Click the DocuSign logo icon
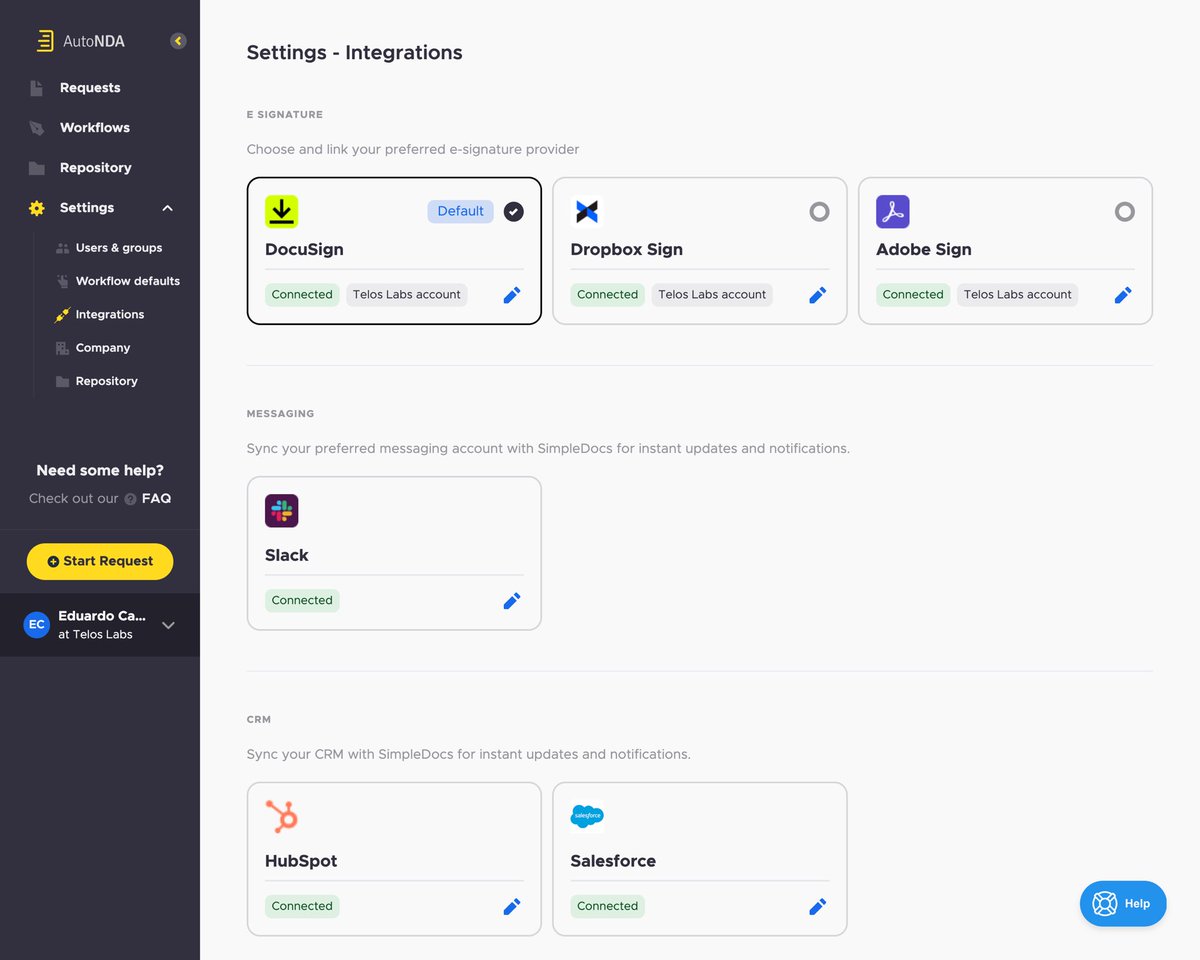 tap(282, 211)
